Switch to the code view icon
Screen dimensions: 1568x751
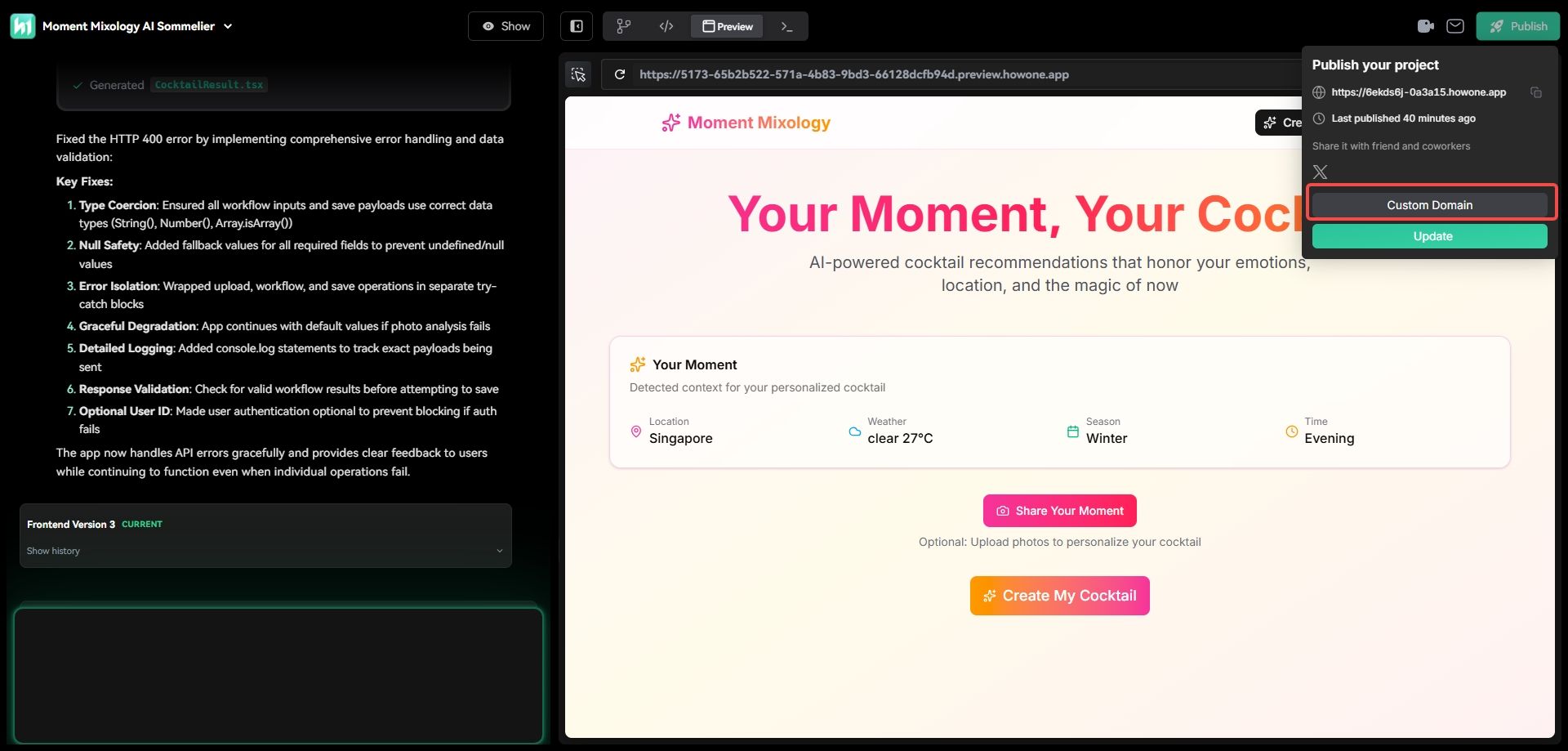coord(666,26)
